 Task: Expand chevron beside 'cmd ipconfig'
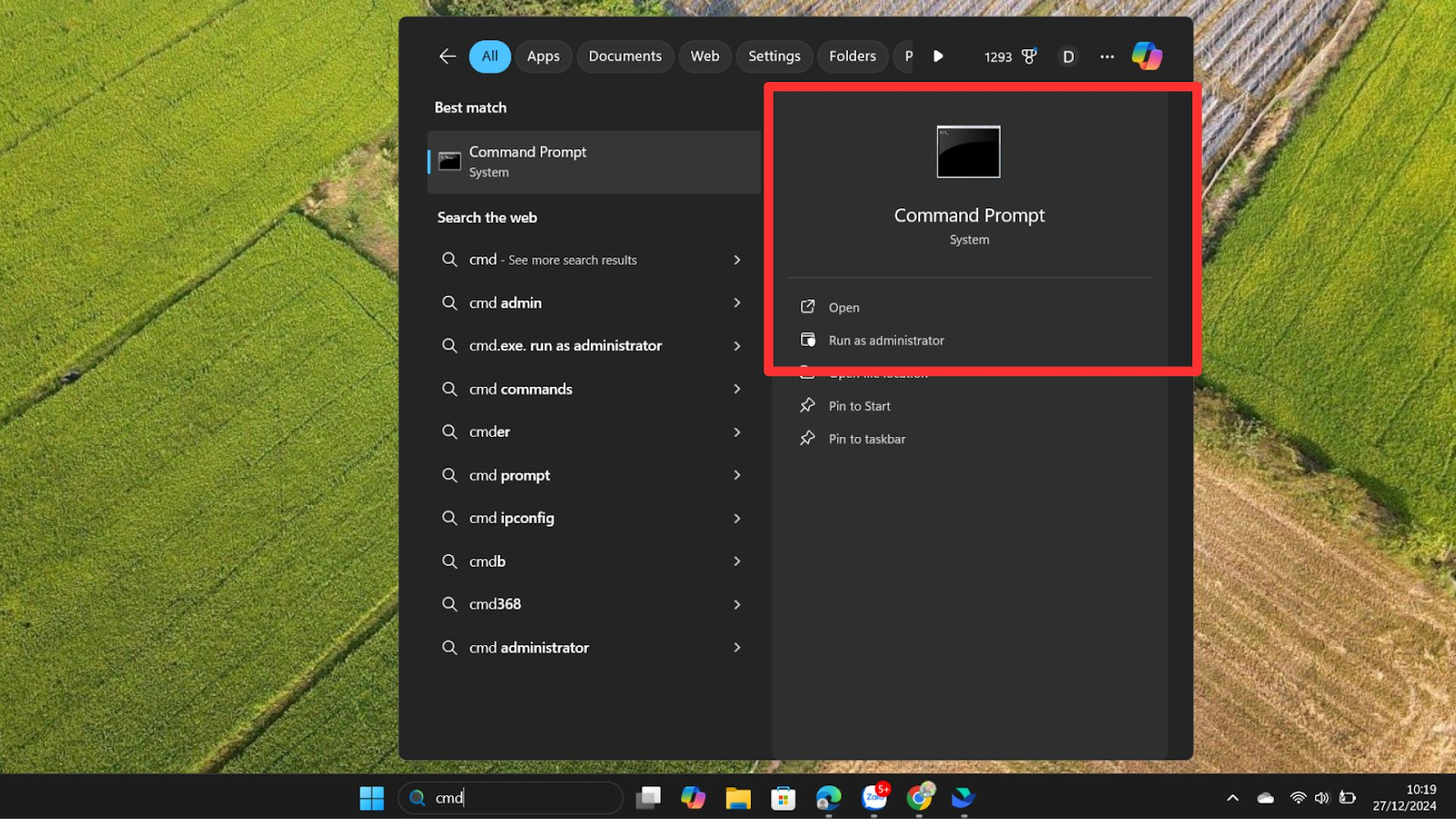[737, 518]
